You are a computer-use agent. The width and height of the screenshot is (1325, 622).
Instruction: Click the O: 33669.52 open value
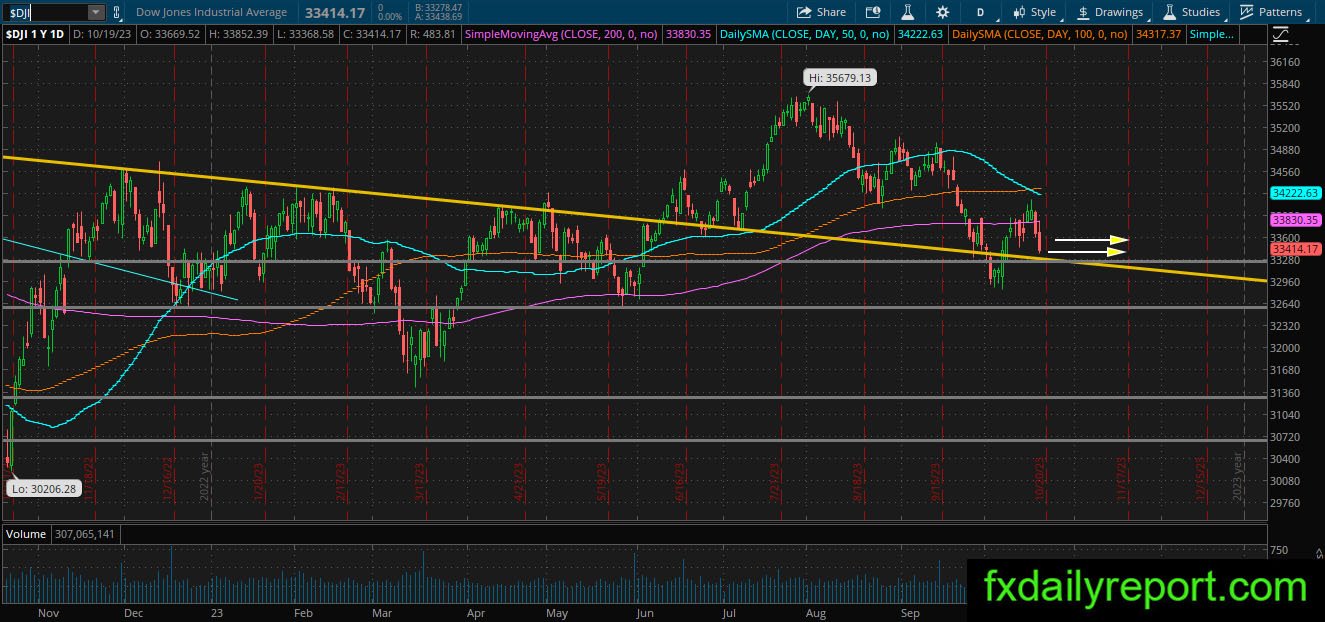pyautogui.click(x=172, y=34)
